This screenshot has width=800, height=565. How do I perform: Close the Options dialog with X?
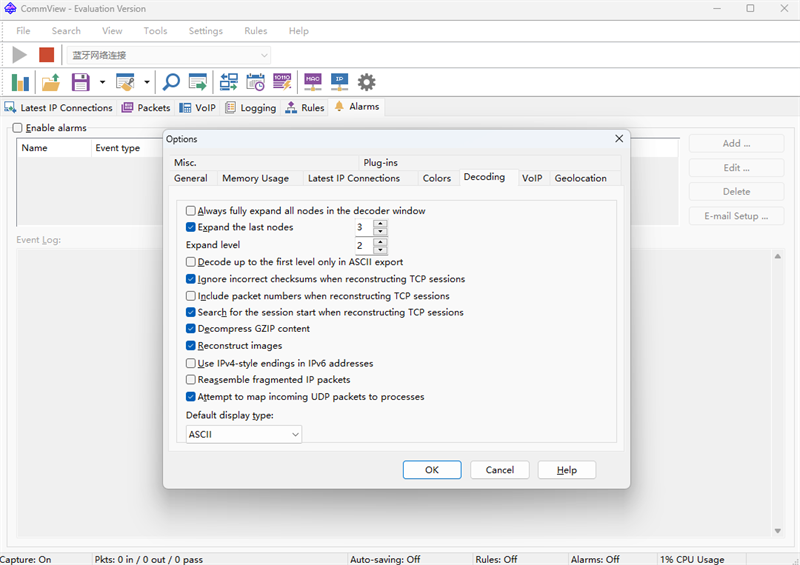point(619,138)
